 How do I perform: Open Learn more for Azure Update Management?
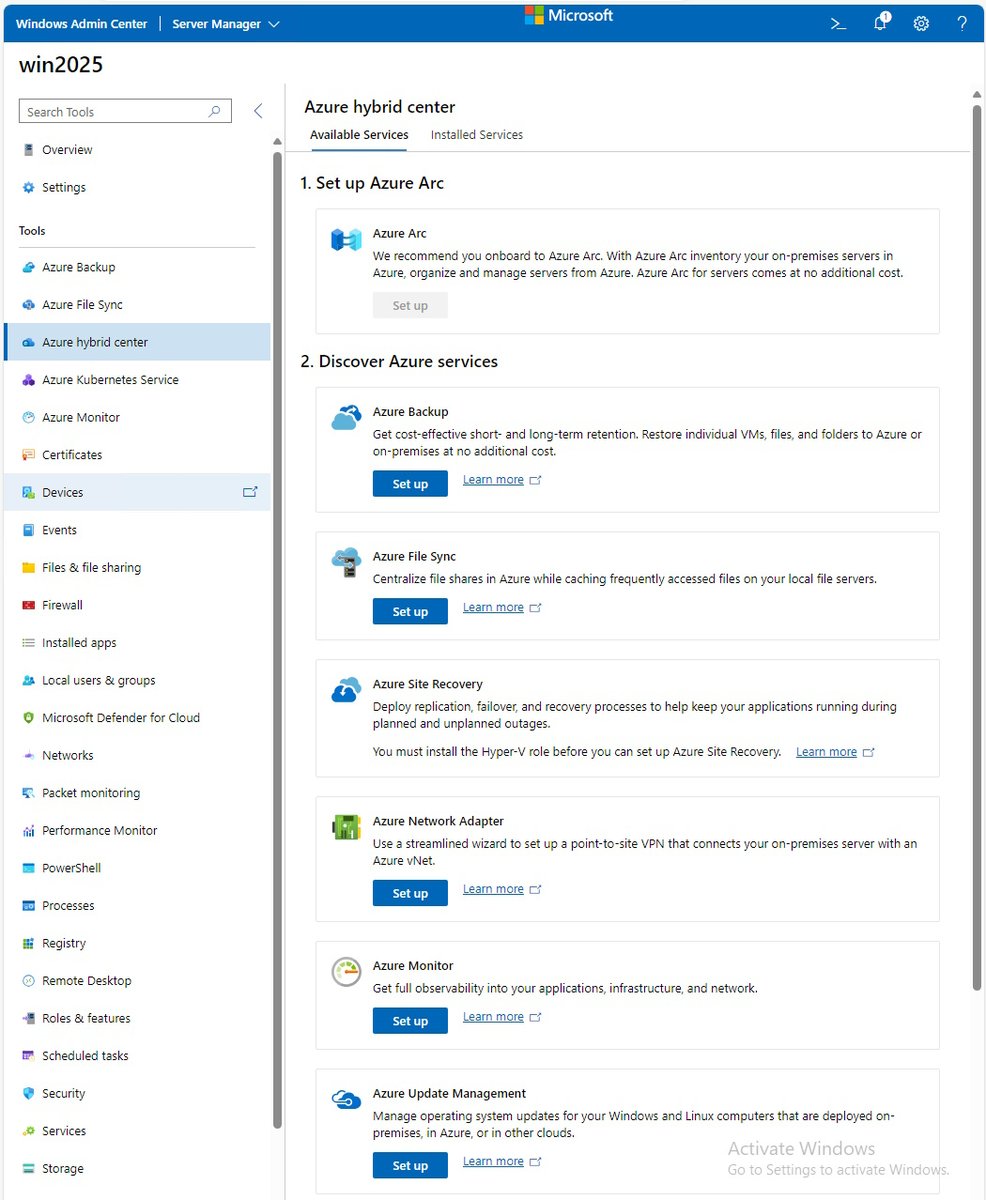coord(502,1161)
